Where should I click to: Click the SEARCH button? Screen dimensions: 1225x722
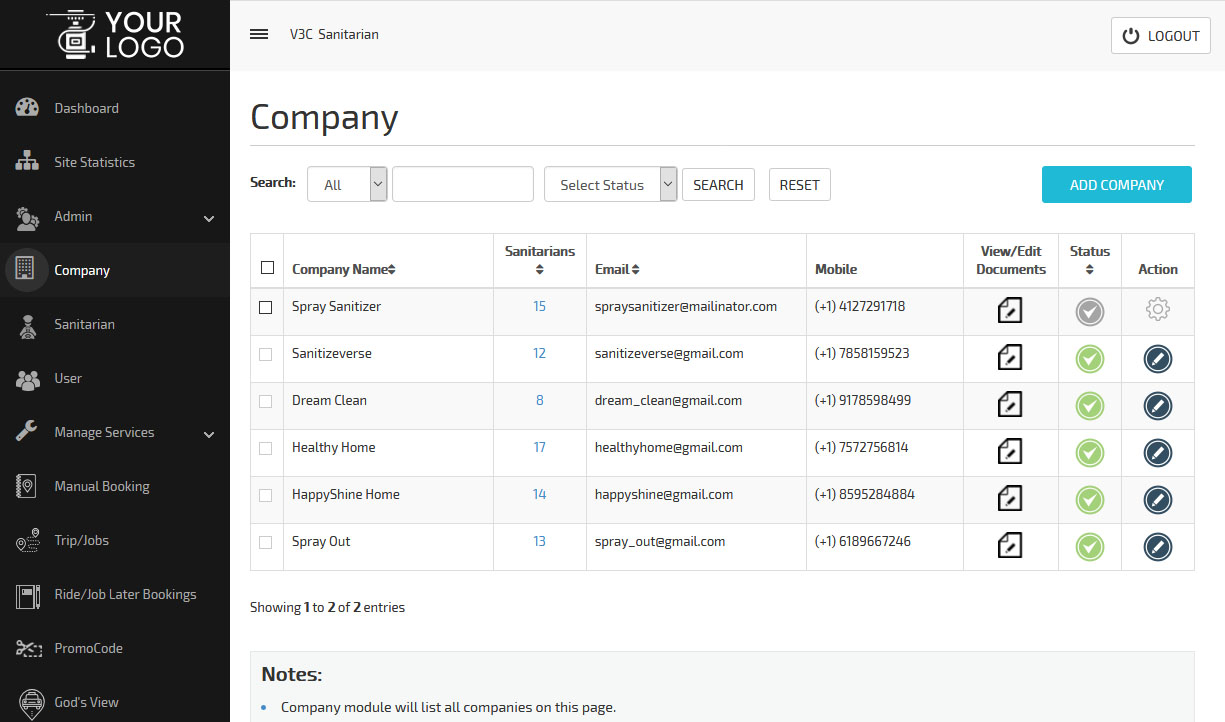click(x=718, y=184)
